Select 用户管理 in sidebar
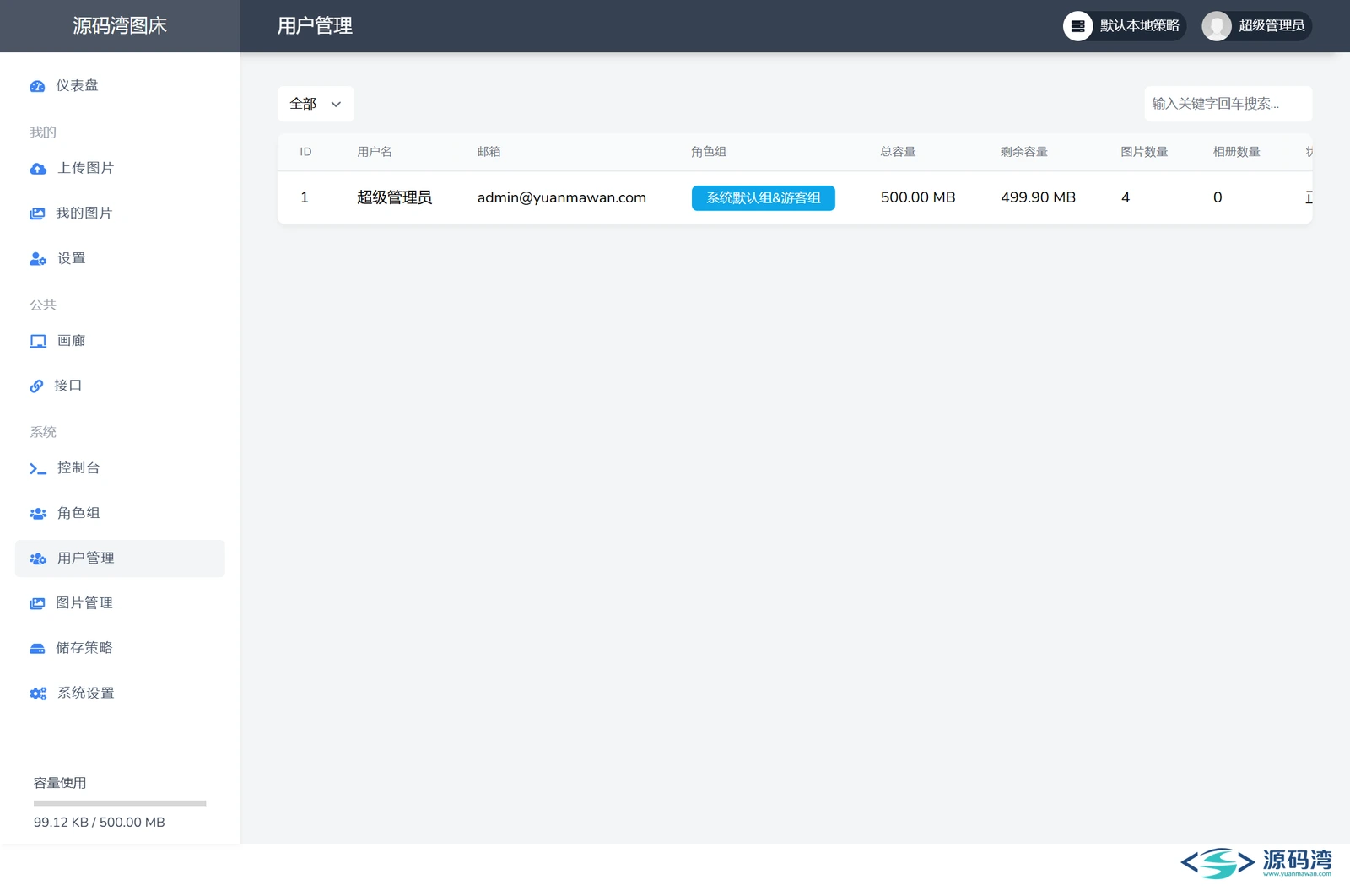 [120, 559]
